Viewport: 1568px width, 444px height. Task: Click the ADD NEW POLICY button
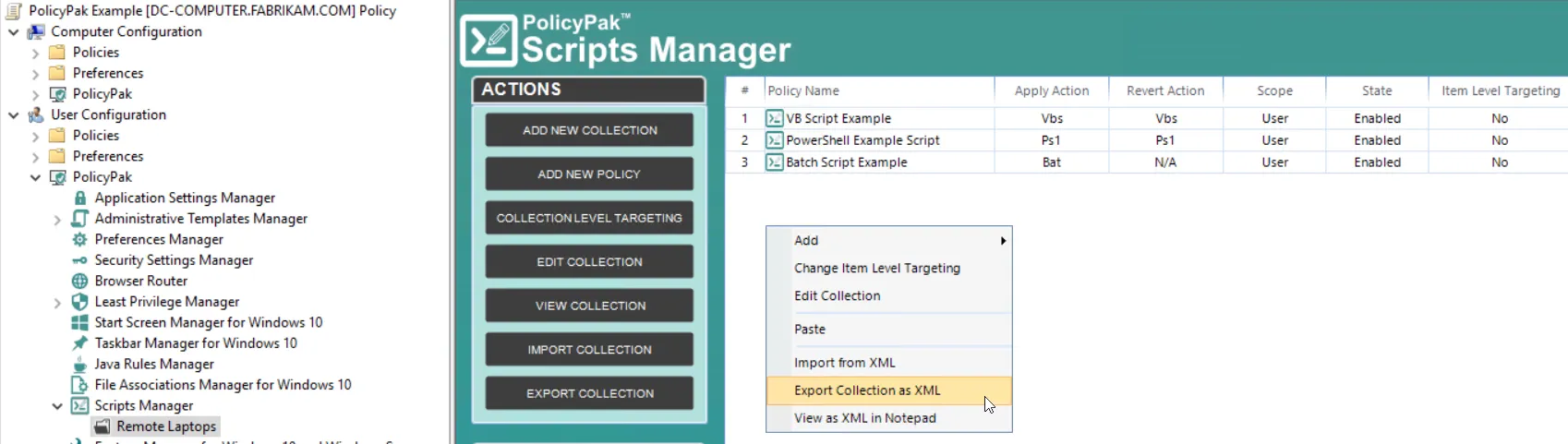(x=589, y=174)
